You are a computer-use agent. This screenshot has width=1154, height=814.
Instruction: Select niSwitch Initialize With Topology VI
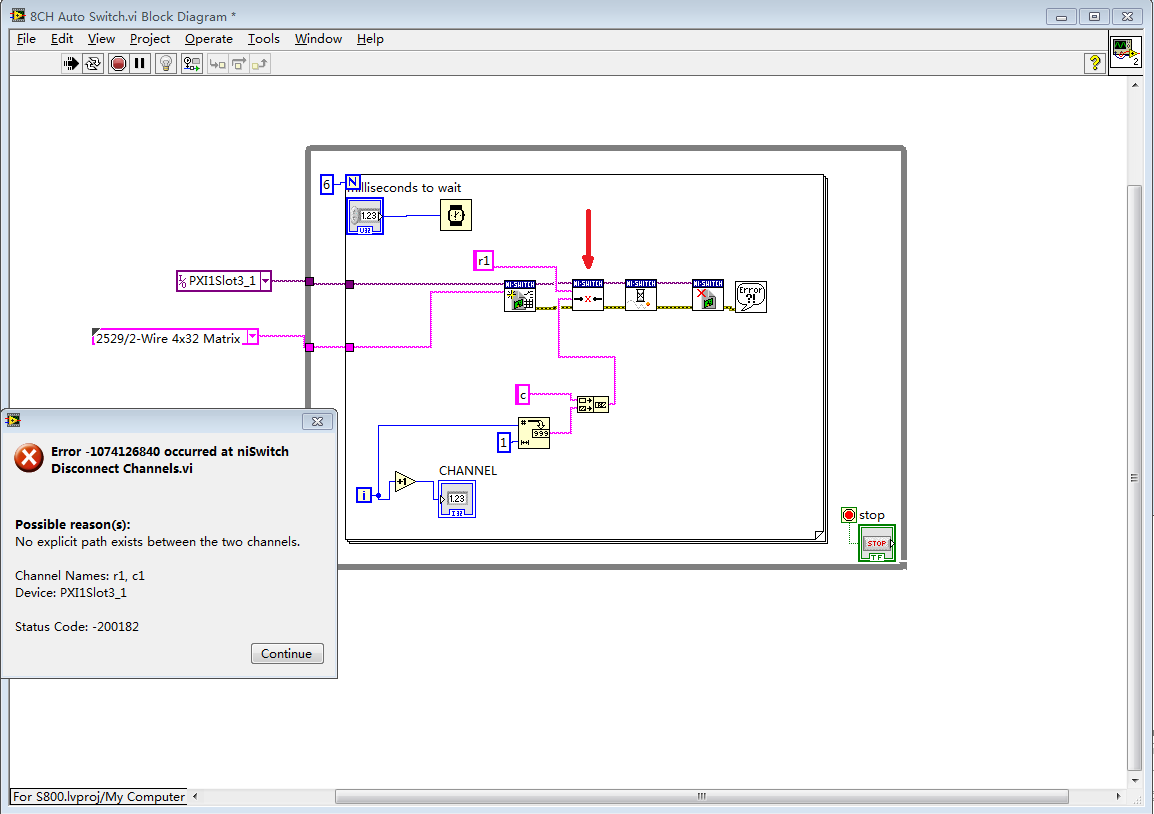520,296
